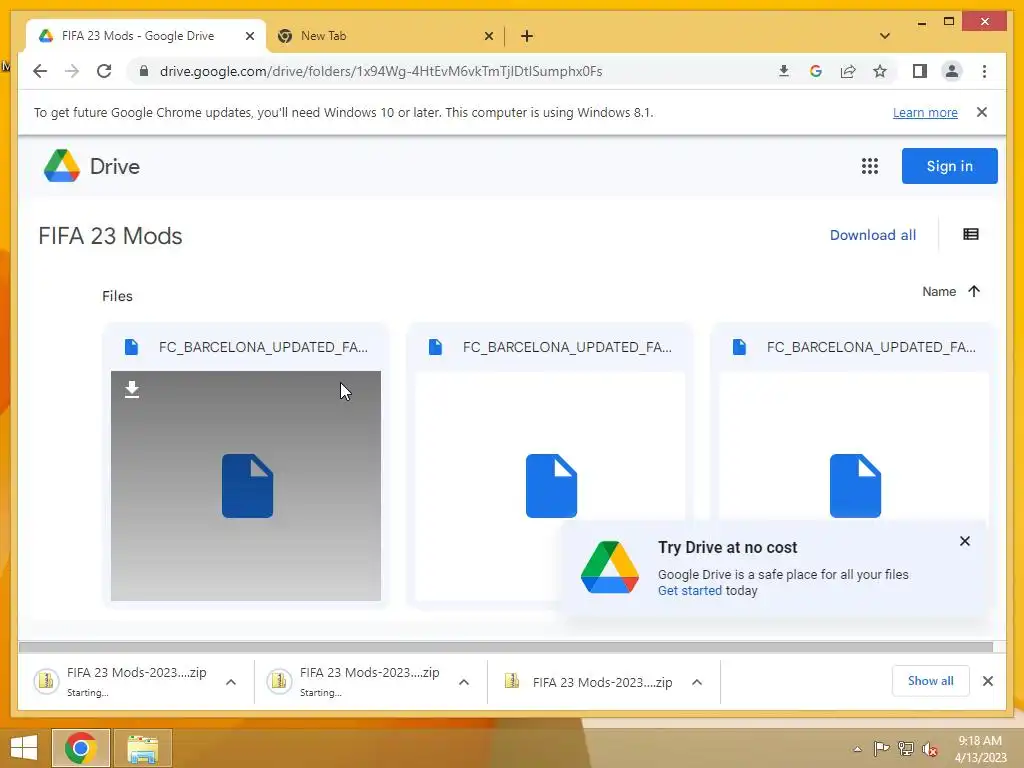Screen dimensions: 1024x768
Task: Open second FC_BARCELONA file thumbnail
Action: tap(550, 486)
